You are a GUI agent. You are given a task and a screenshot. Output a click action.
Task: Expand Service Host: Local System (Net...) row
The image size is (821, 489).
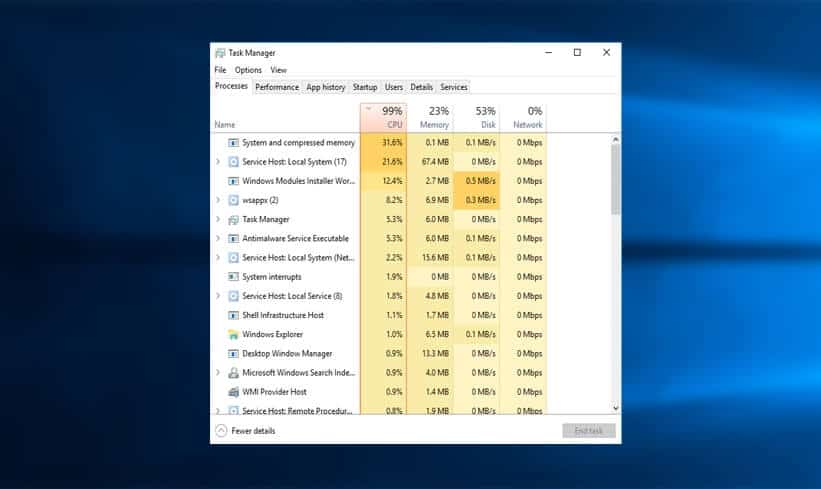(x=218, y=258)
